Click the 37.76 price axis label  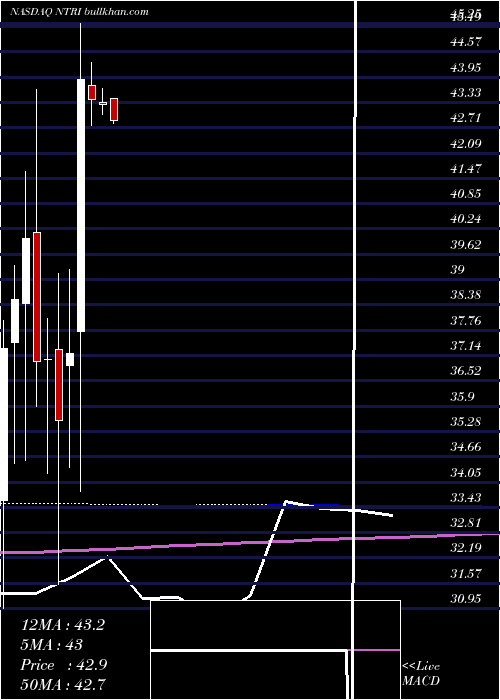click(x=466, y=321)
